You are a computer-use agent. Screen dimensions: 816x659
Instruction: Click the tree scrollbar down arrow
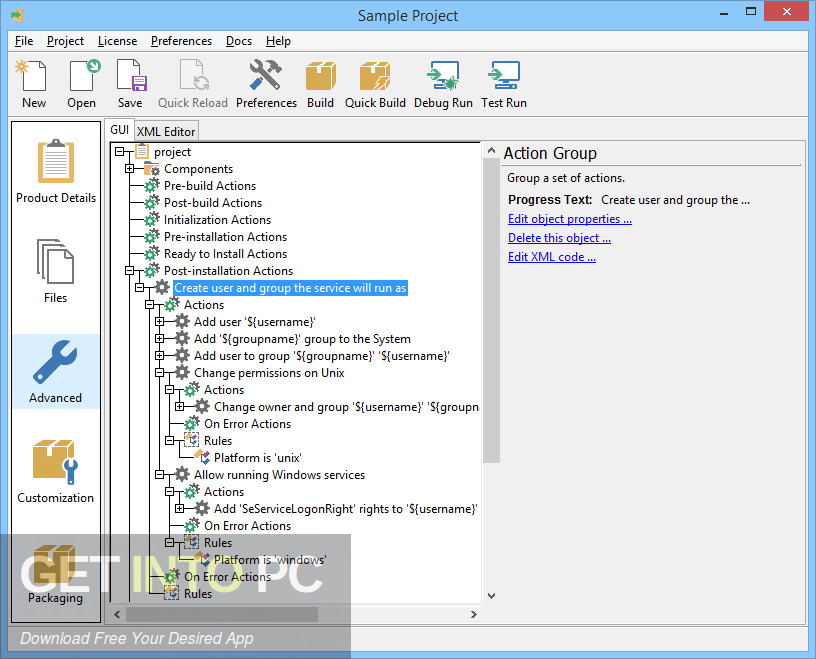[491, 595]
